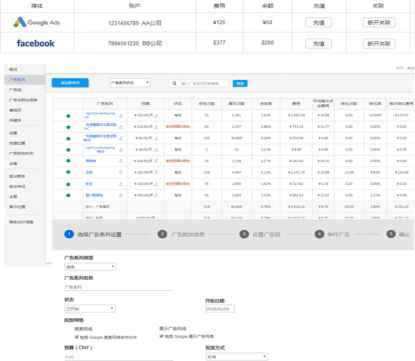Disconnect the Google Ads account link
The image size is (415, 361).
(379, 23)
